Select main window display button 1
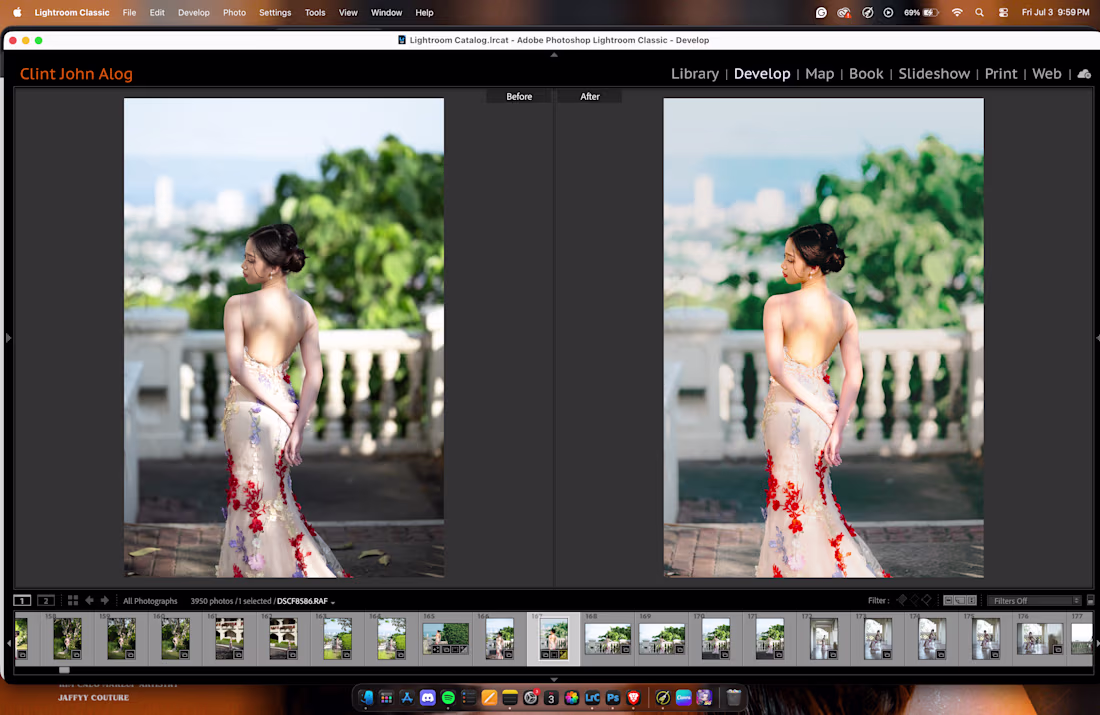This screenshot has width=1100, height=715. (22, 601)
